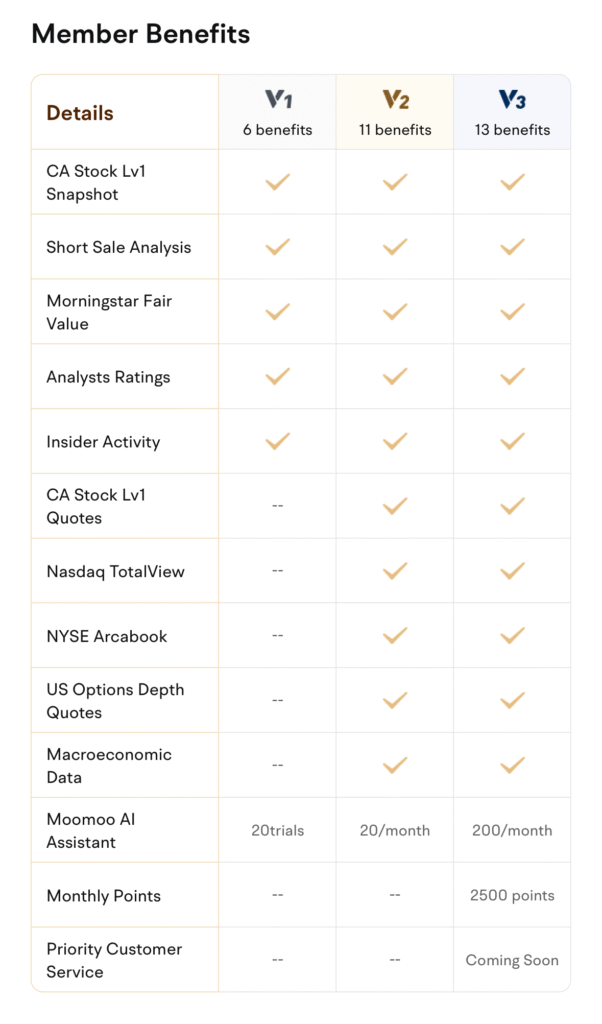
Task: Select the V2 tier badge icon
Action: [396, 99]
